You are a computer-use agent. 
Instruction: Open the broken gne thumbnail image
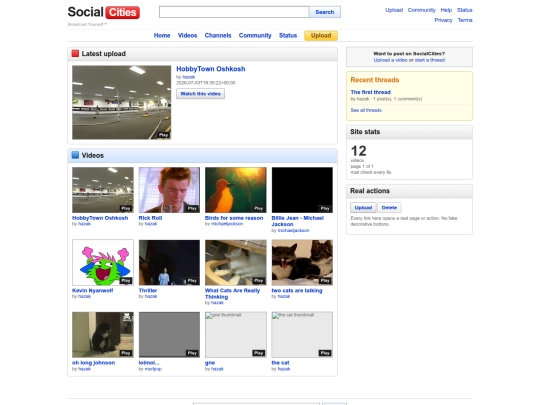pos(236,335)
